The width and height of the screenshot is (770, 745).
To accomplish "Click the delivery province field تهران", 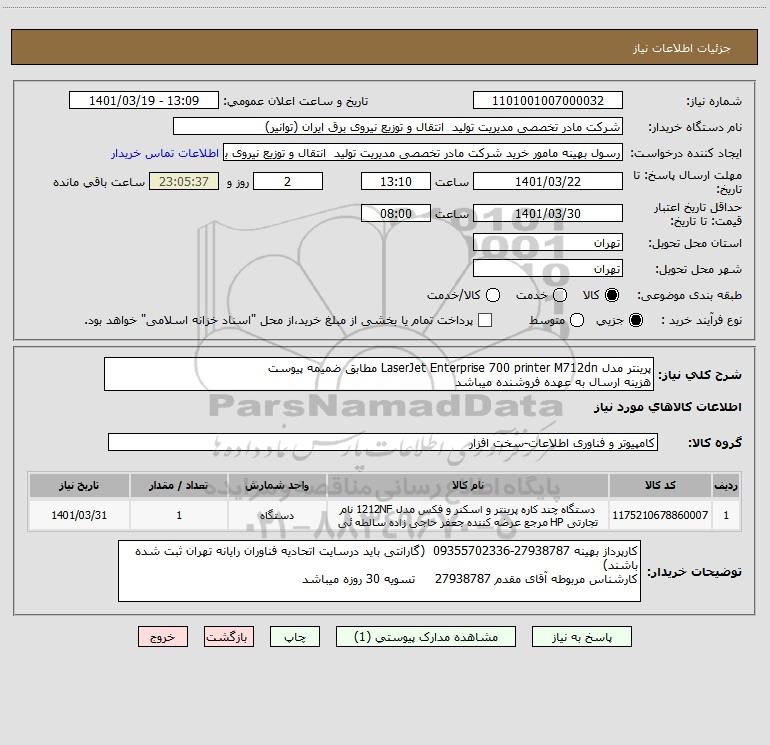I will (548, 243).
